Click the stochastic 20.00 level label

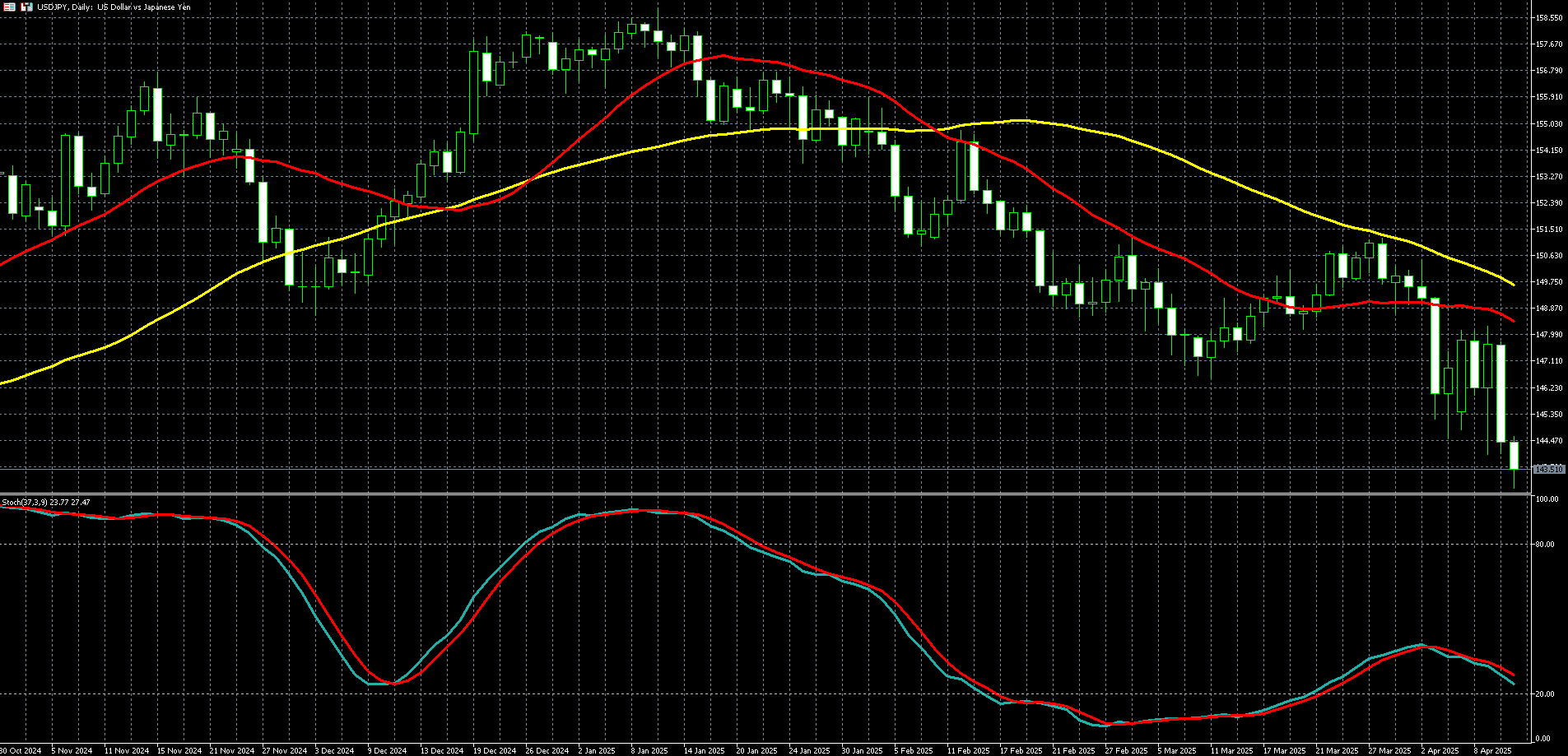[1545, 693]
